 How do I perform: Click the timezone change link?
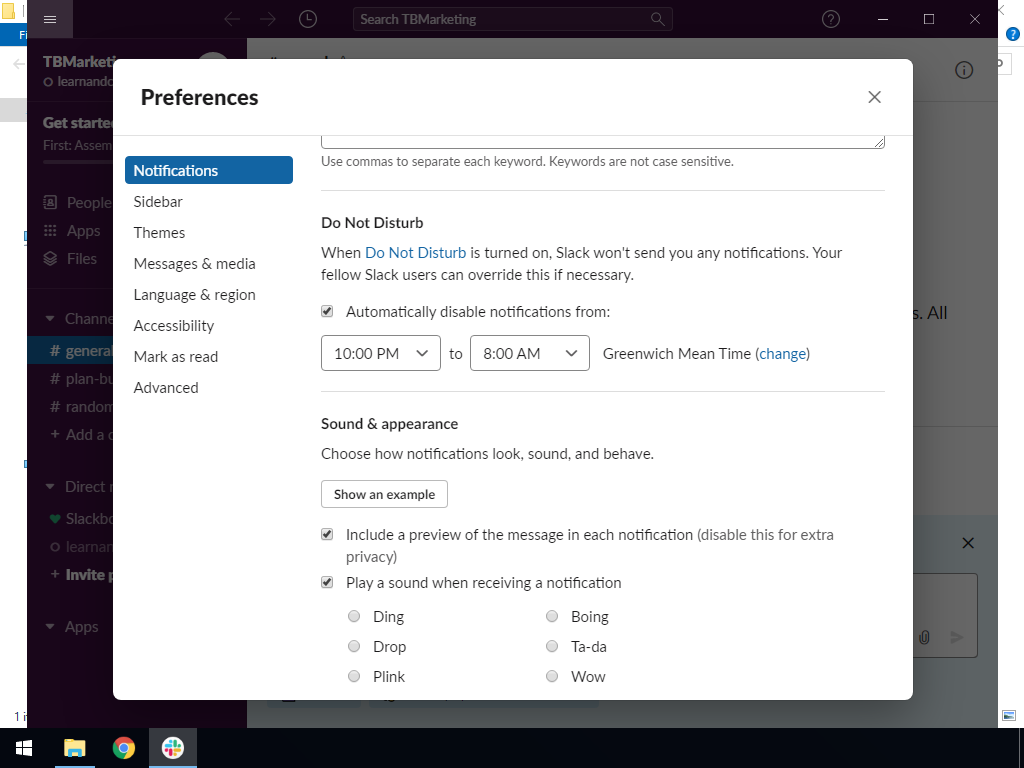point(782,353)
